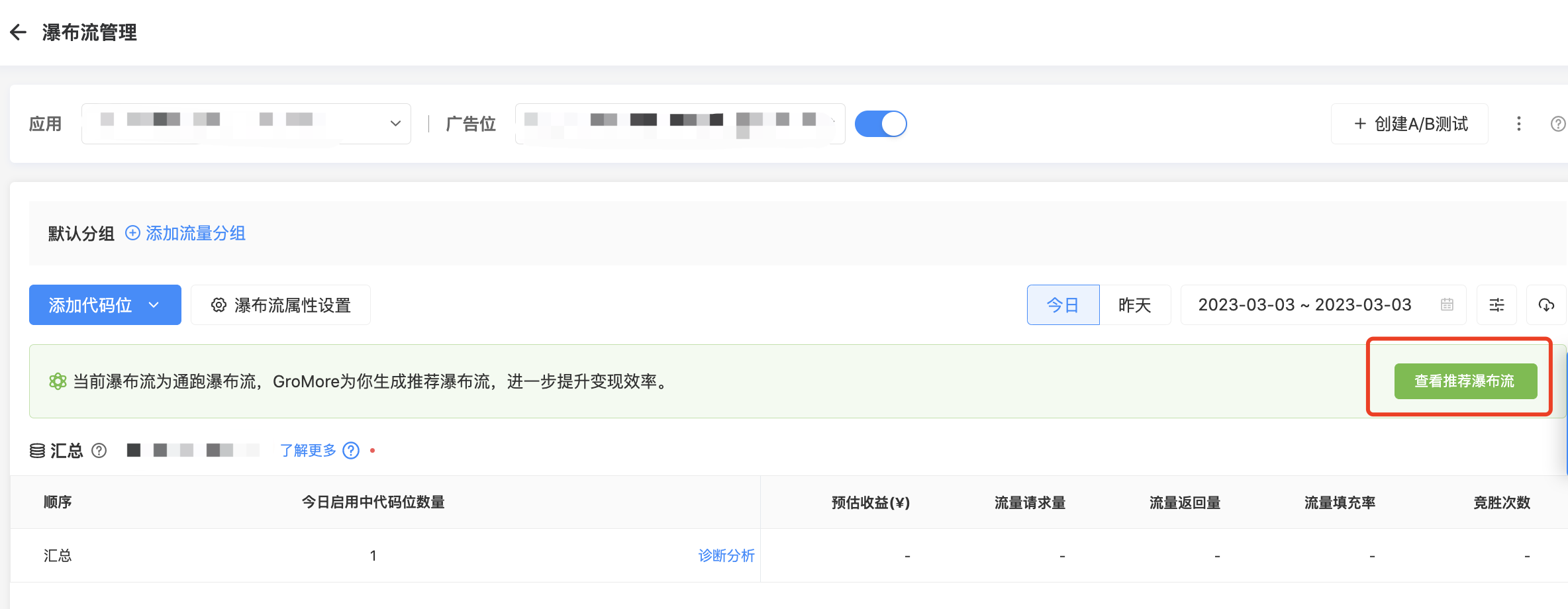Click the 查看推荐瀑布流 green button

click(1465, 381)
